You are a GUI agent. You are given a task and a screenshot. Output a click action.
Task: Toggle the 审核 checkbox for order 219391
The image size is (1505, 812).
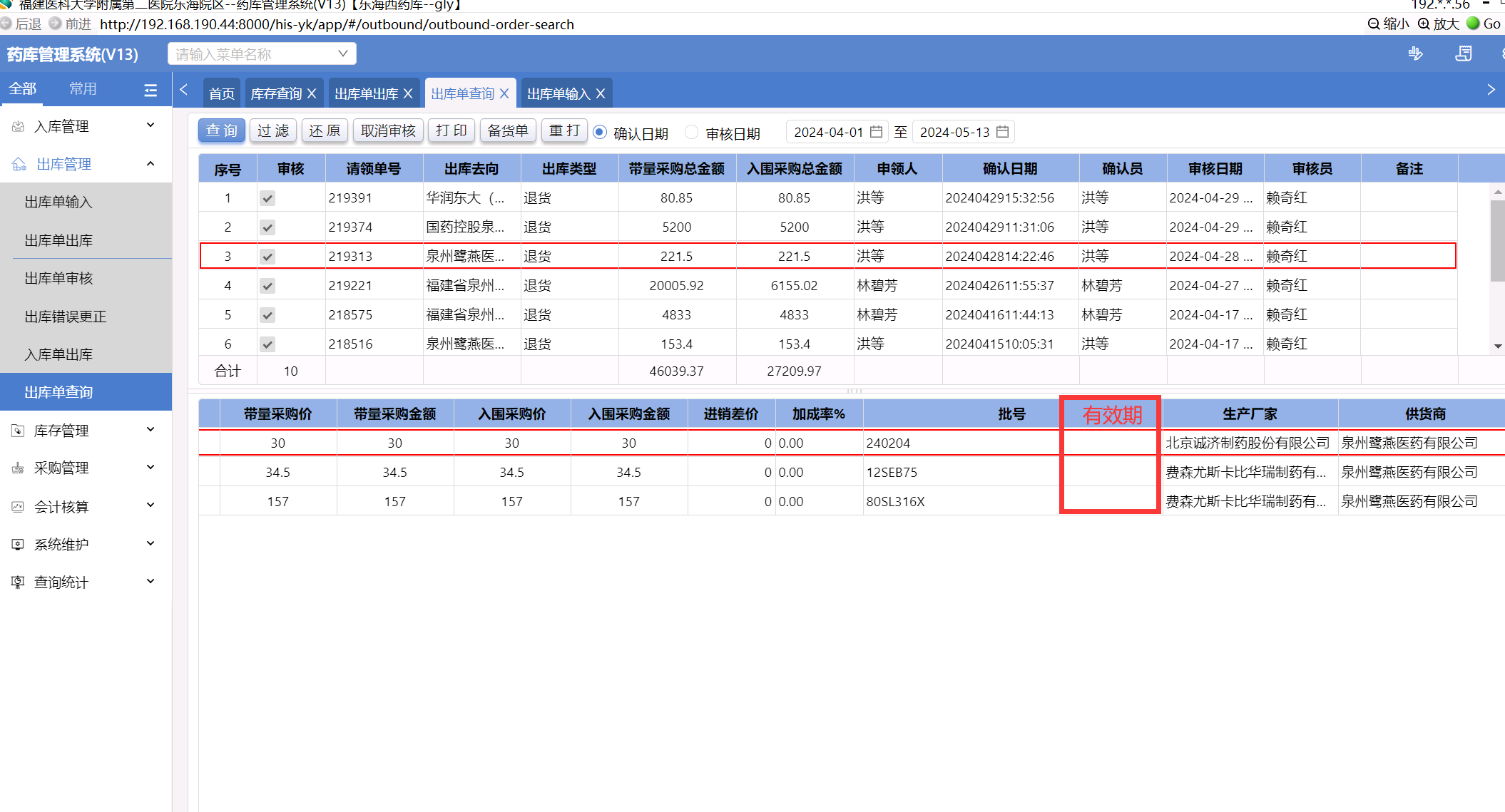[x=267, y=198]
